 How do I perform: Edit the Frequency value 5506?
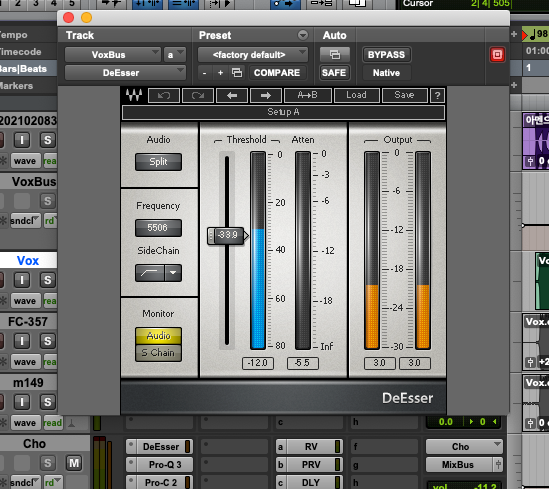[158, 228]
